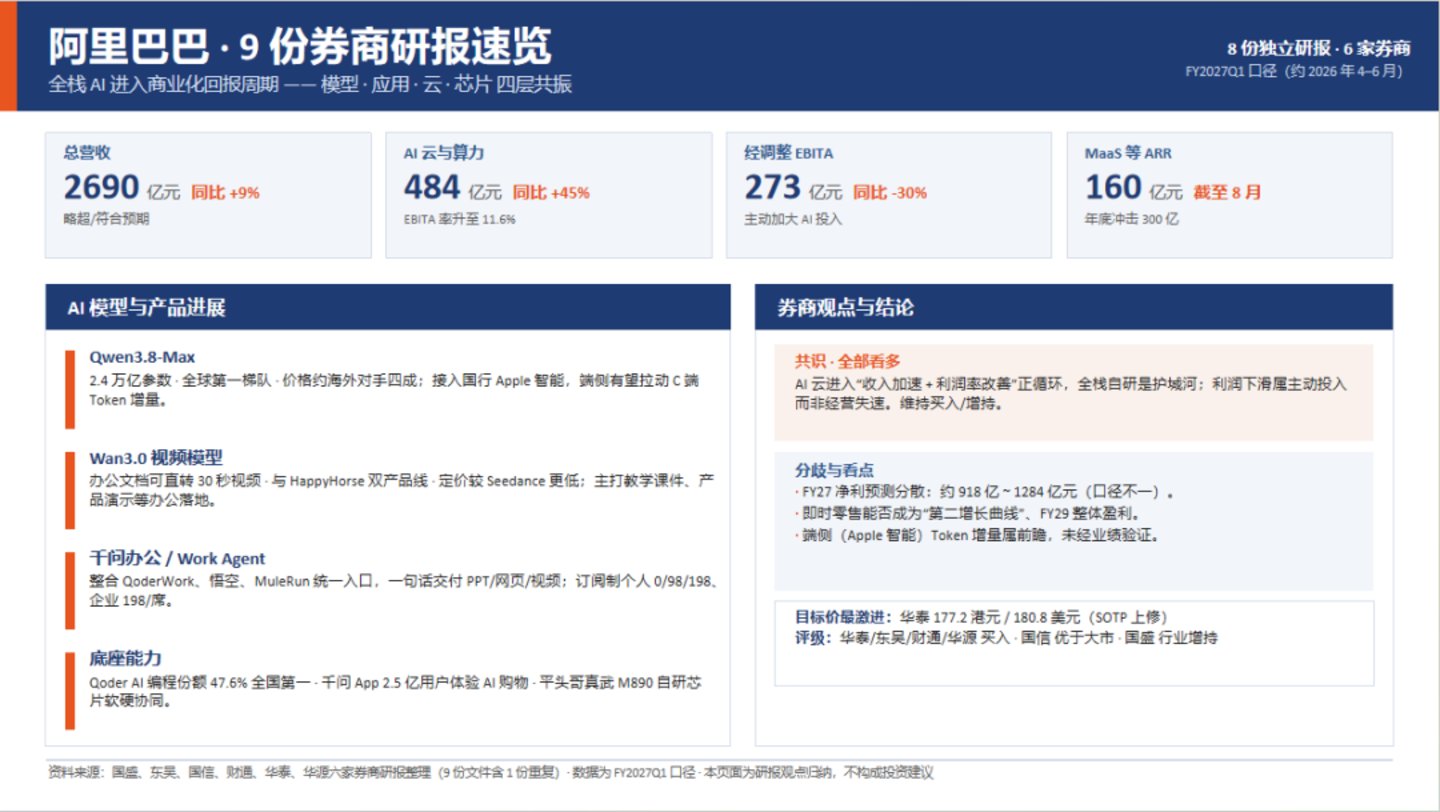The image size is (1440, 812).
Task: Select the 分歧与看点 heading
Action: 834,469
